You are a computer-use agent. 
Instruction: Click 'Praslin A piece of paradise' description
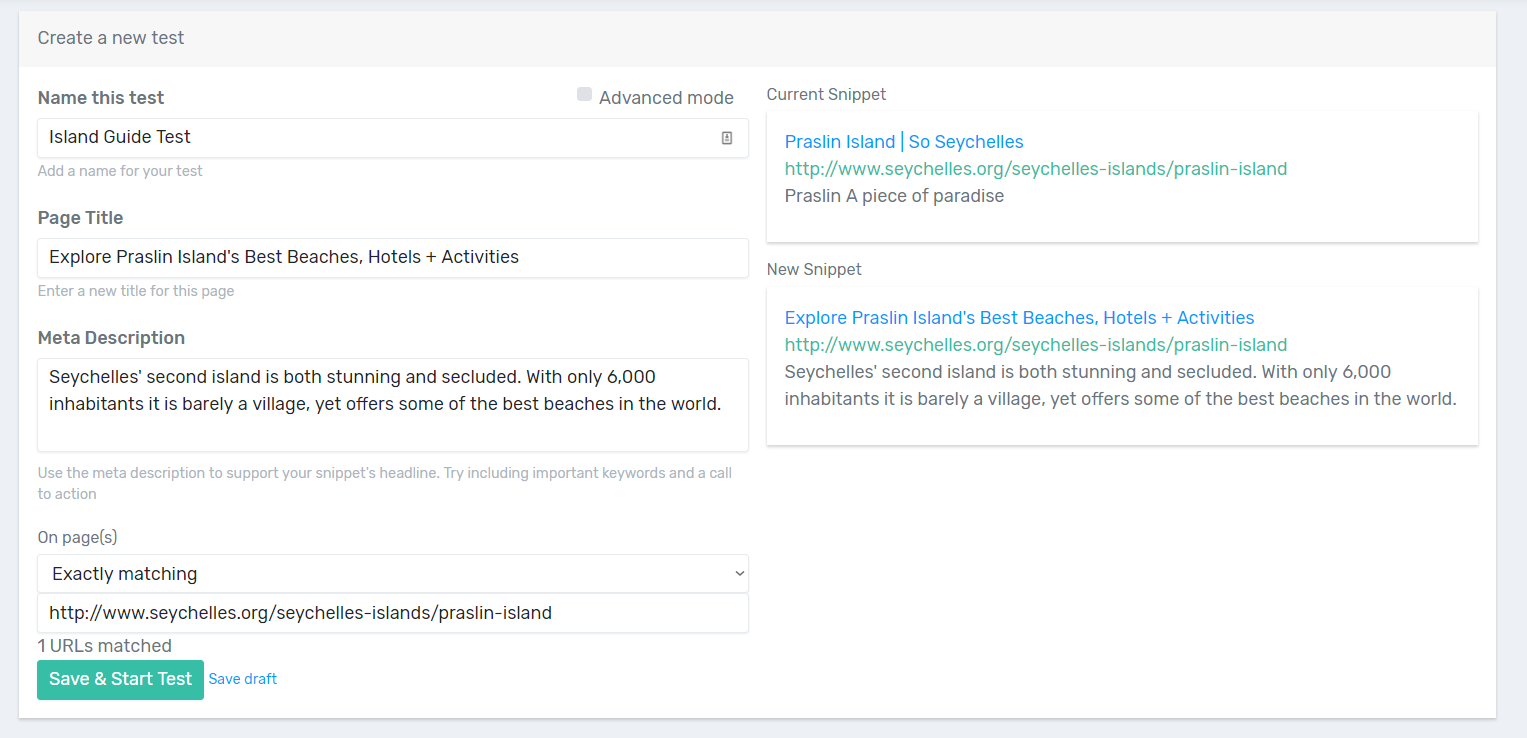pos(893,196)
